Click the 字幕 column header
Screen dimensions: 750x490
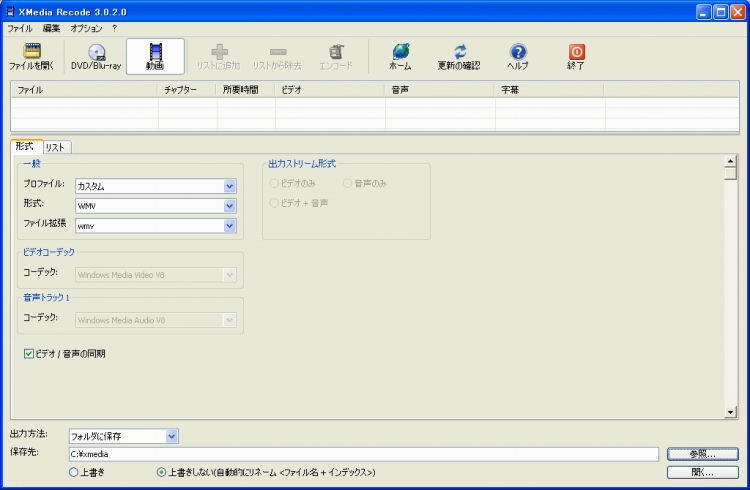(x=550, y=89)
